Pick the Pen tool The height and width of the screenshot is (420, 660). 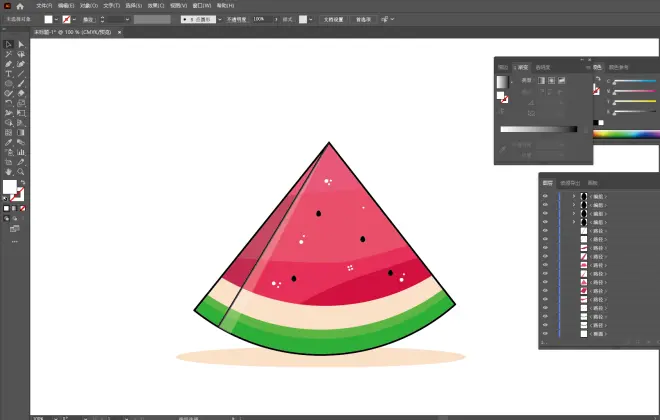[x=8, y=64]
